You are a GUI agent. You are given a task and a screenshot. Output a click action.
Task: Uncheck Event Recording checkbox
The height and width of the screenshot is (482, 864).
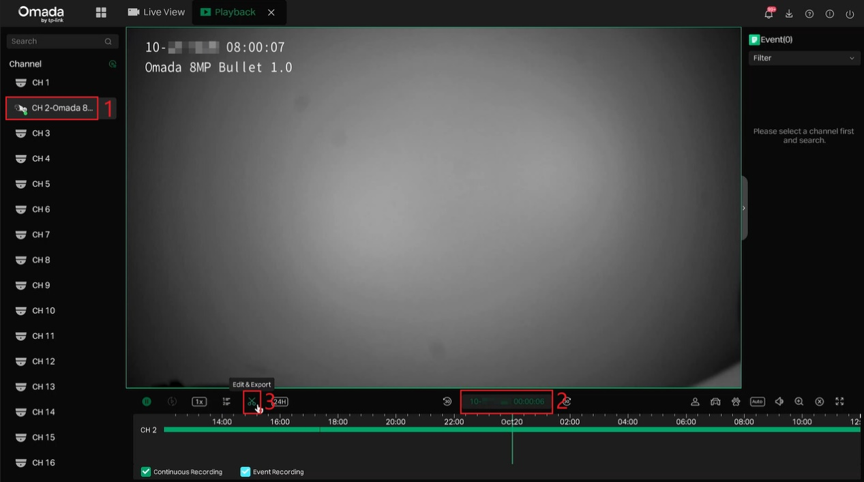click(245, 472)
